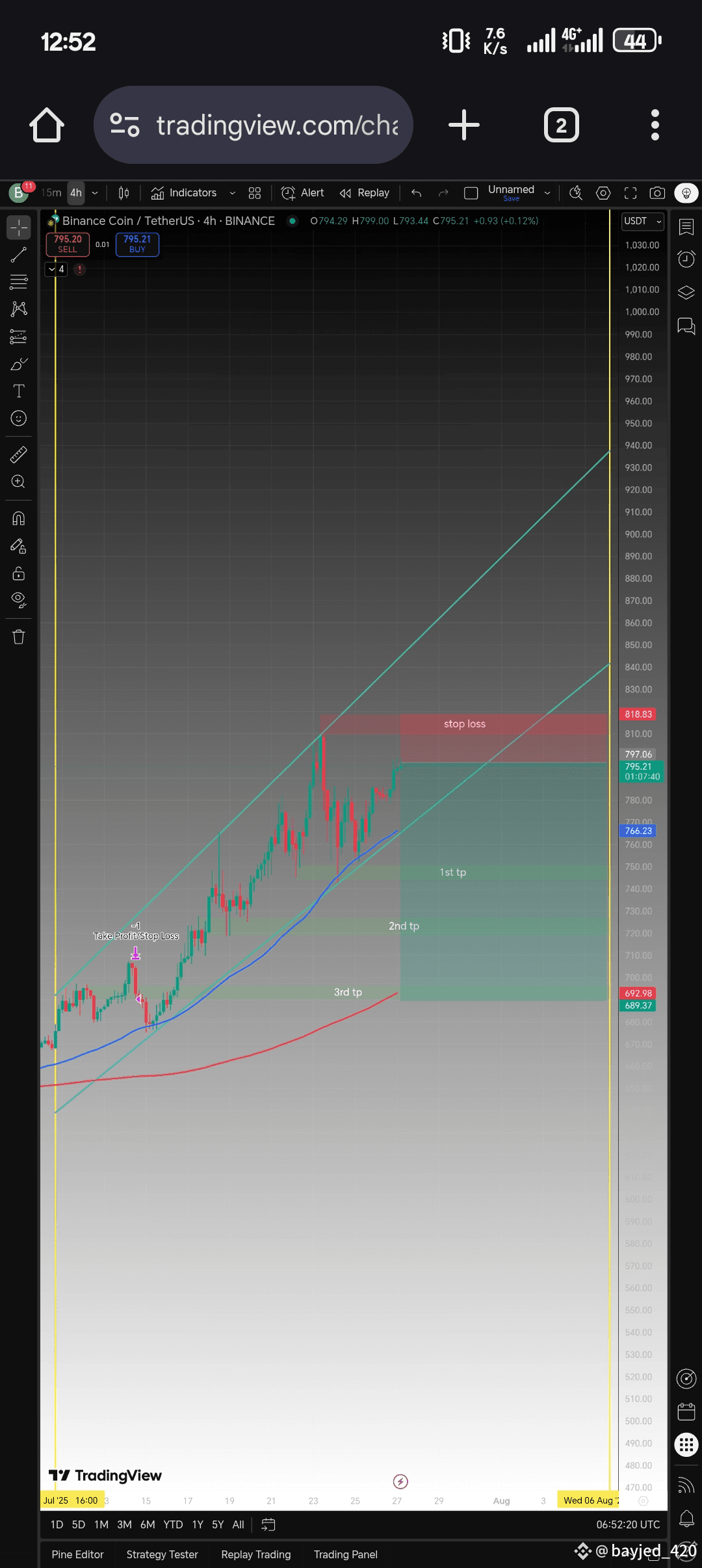Open the watchlist panel icon

pyautogui.click(x=686, y=227)
